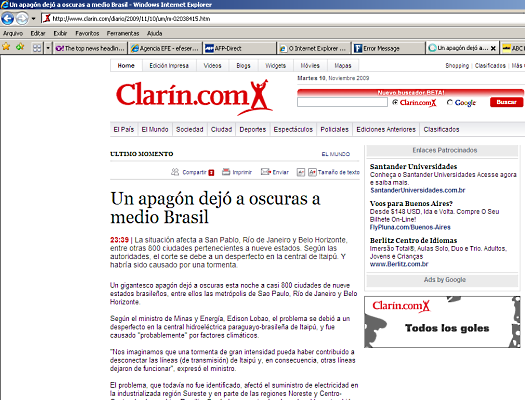Viewport: 525px width, 400px height.
Task: Open the Móviles tab
Action: click(x=310, y=66)
